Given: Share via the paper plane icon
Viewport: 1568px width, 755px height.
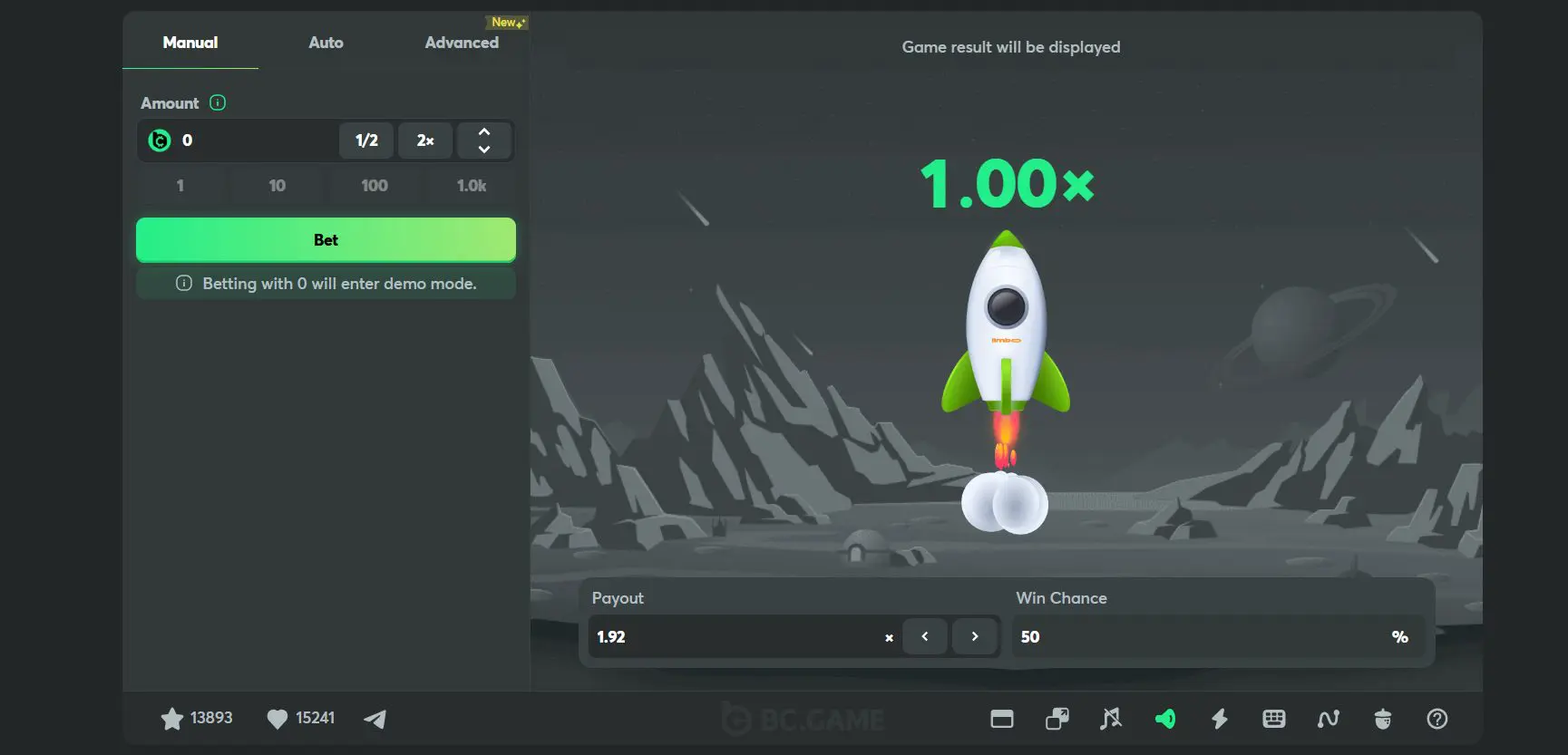Looking at the screenshot, I should [x=375, y=719].
